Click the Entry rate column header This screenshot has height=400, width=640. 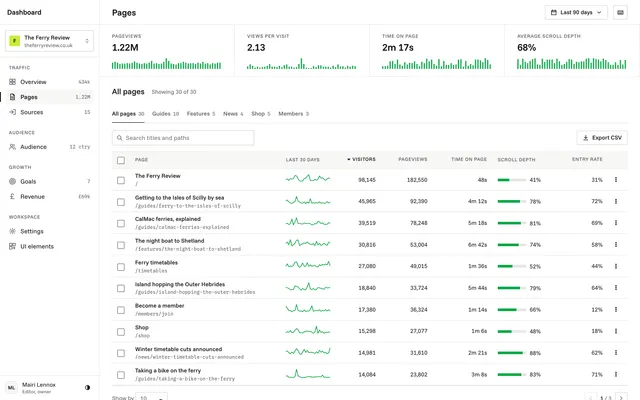pyautogui.click(x=587, y=159)
